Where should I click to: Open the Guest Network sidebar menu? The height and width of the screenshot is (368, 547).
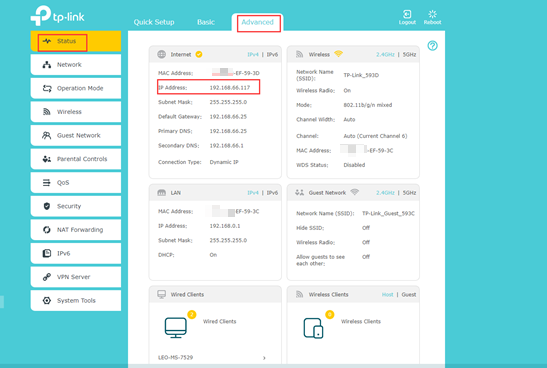click(x=76, y=135)
